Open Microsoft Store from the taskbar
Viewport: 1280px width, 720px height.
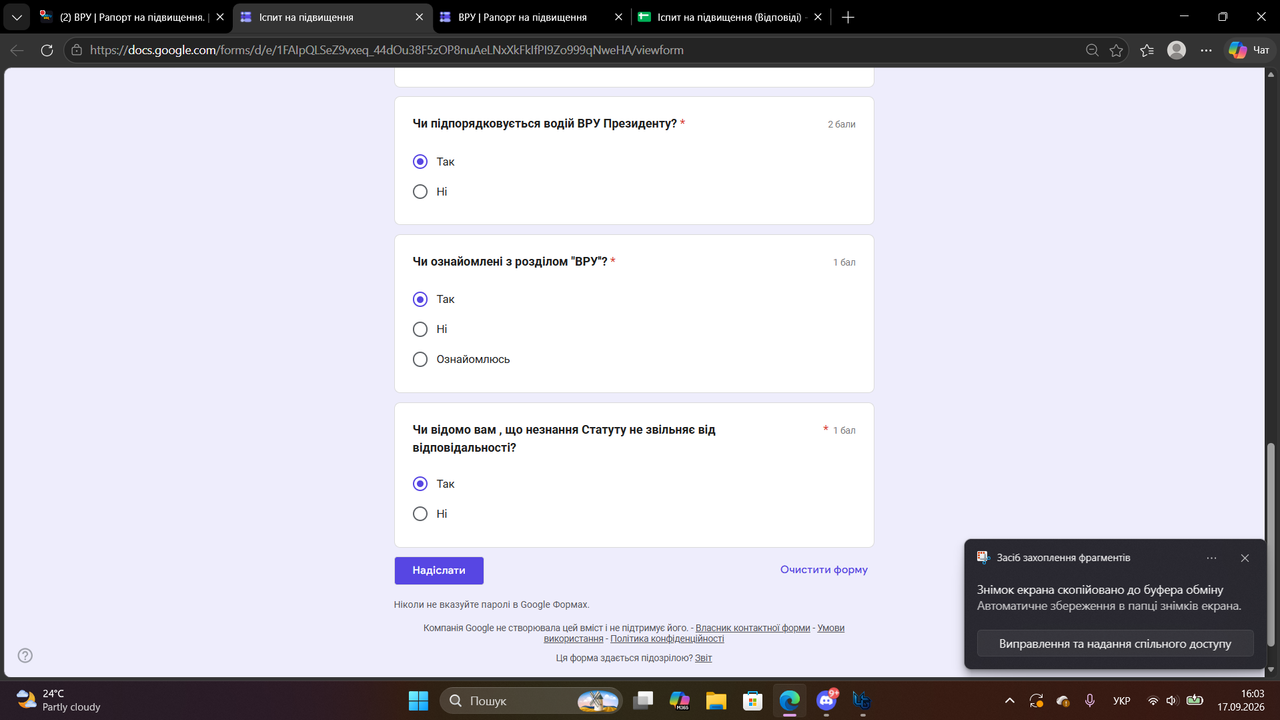click(x=752, y=700)
